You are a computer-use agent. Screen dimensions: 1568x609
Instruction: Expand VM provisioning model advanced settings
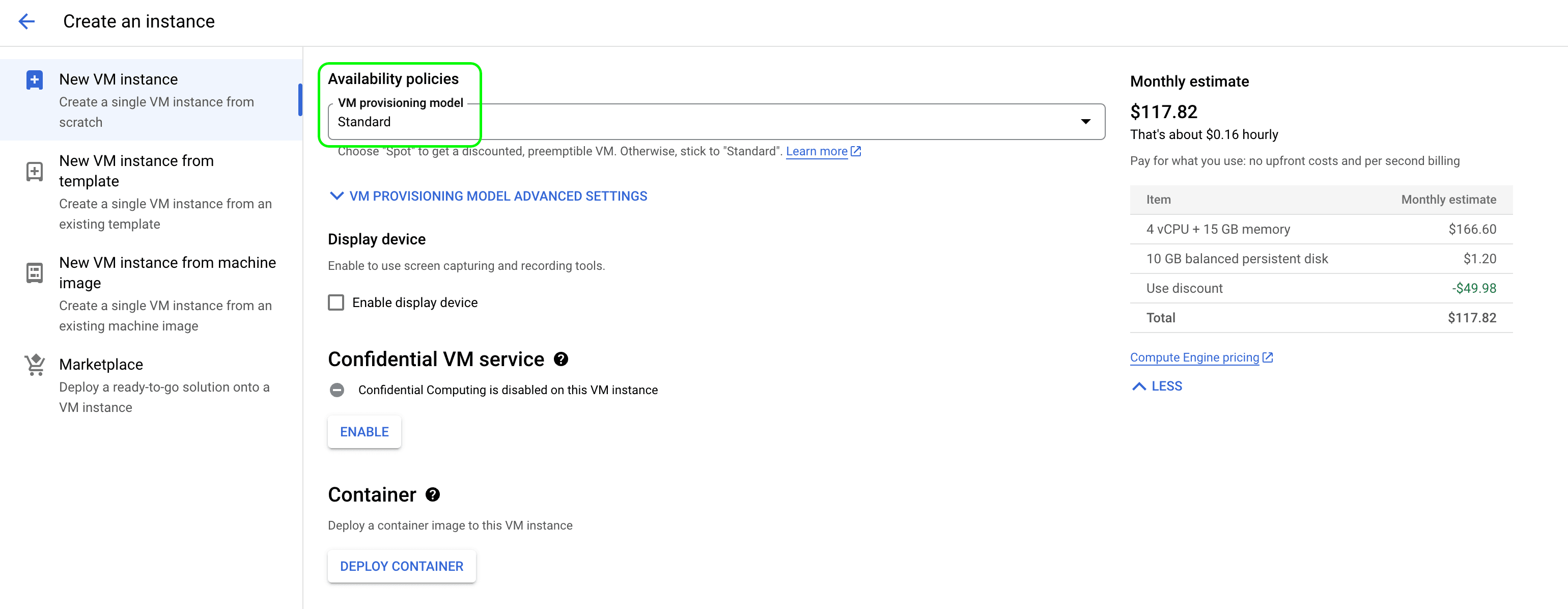[x=488, y=196]
